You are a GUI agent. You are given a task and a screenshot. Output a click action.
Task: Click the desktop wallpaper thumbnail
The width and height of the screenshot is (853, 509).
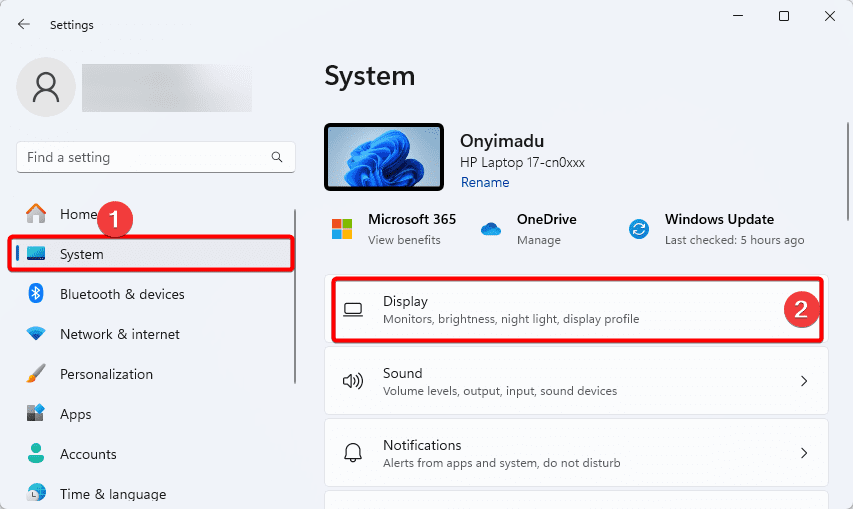tap(384, 157)
